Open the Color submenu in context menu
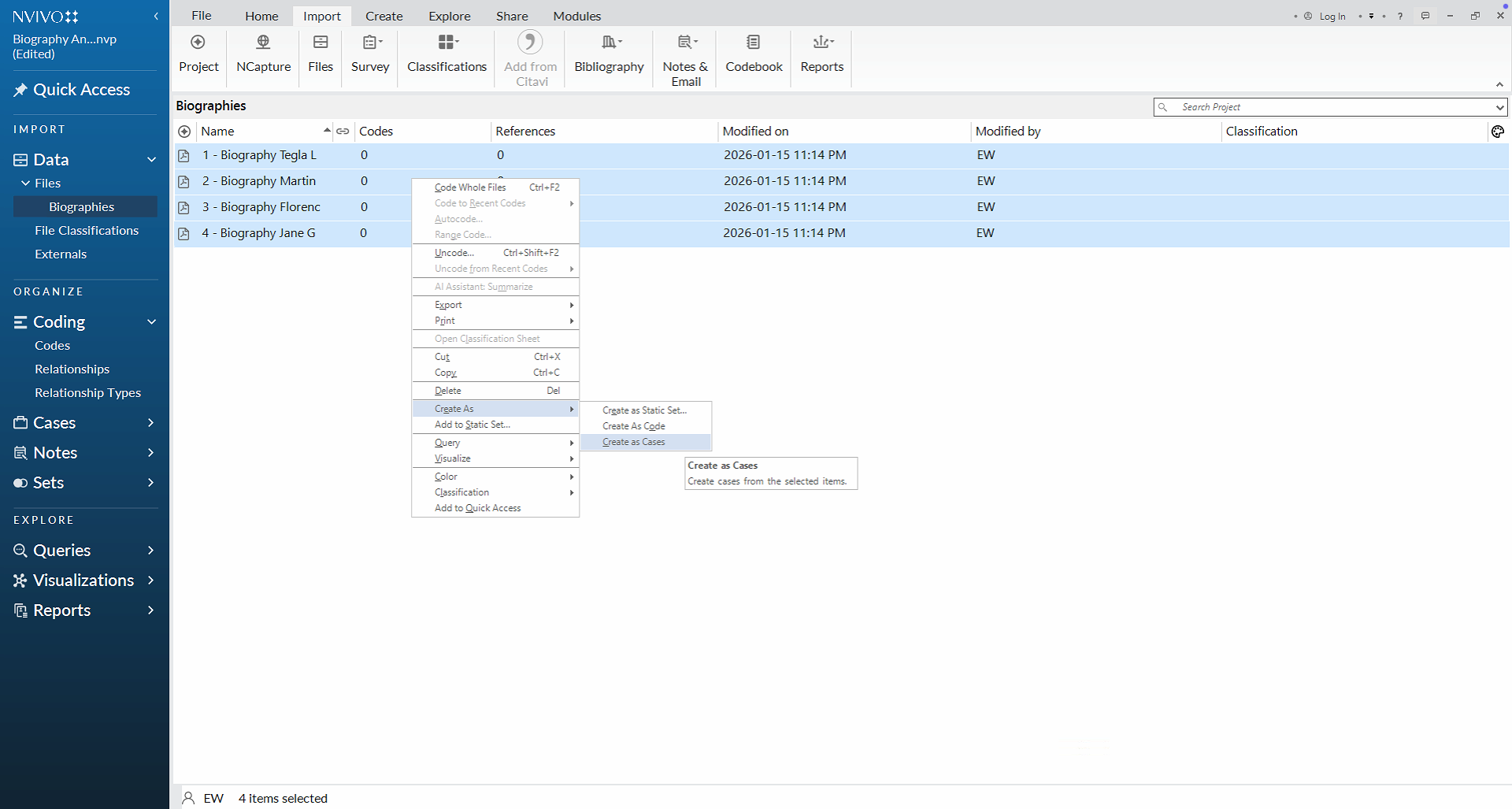This screenshot has width=1512, height=809. pyautogui.click(x=447, y=477)
